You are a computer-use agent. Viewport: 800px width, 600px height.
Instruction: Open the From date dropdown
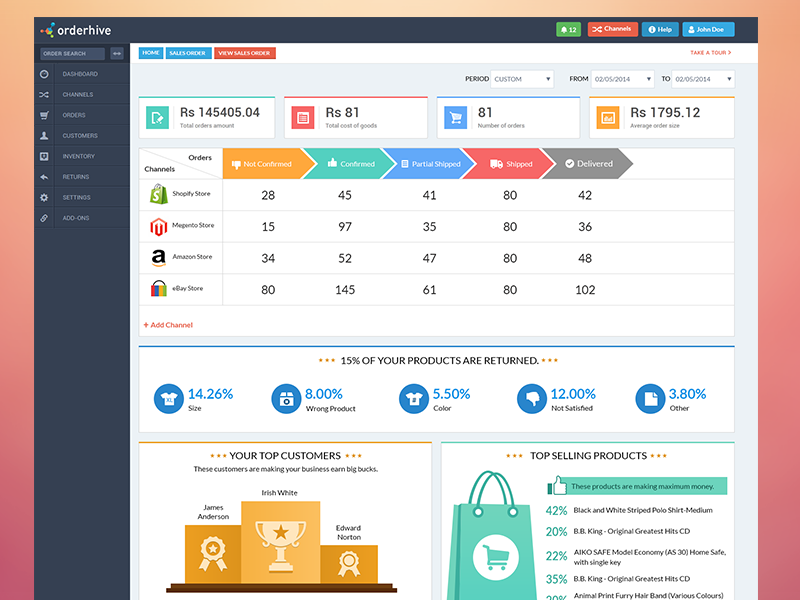[x=622, y=79]
